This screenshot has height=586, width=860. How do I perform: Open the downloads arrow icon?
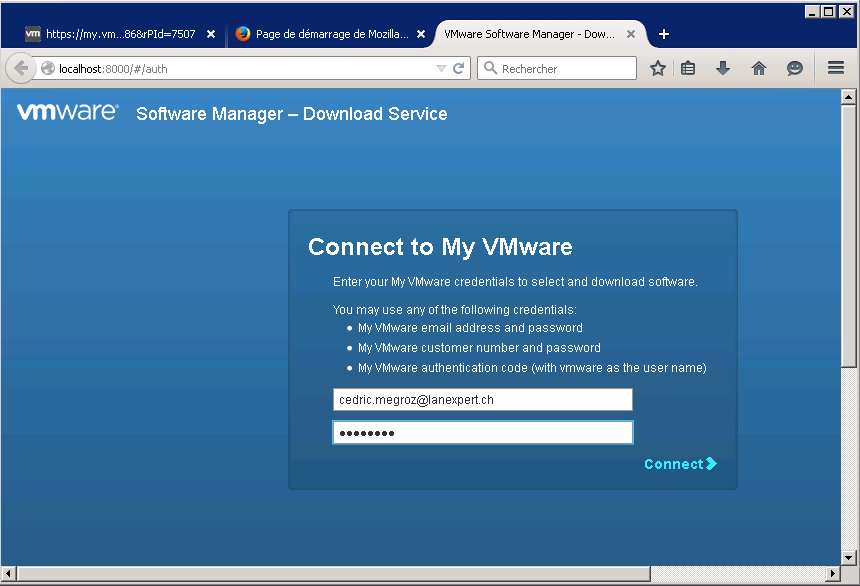[x=723, y=68]
